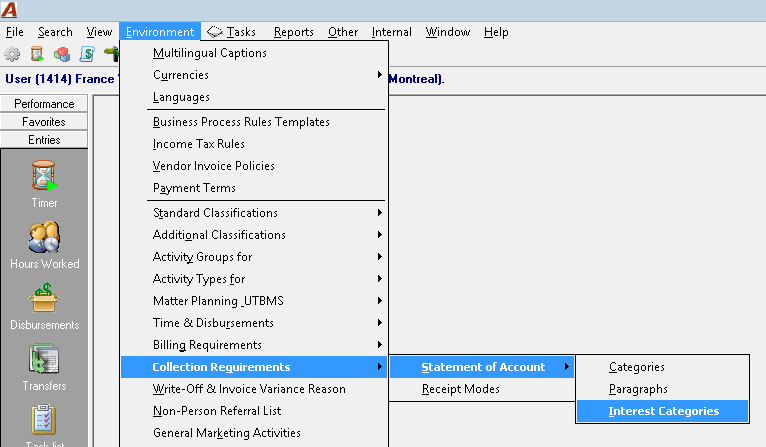Click the gray gear toolbar icon

(x=12, y=54)
